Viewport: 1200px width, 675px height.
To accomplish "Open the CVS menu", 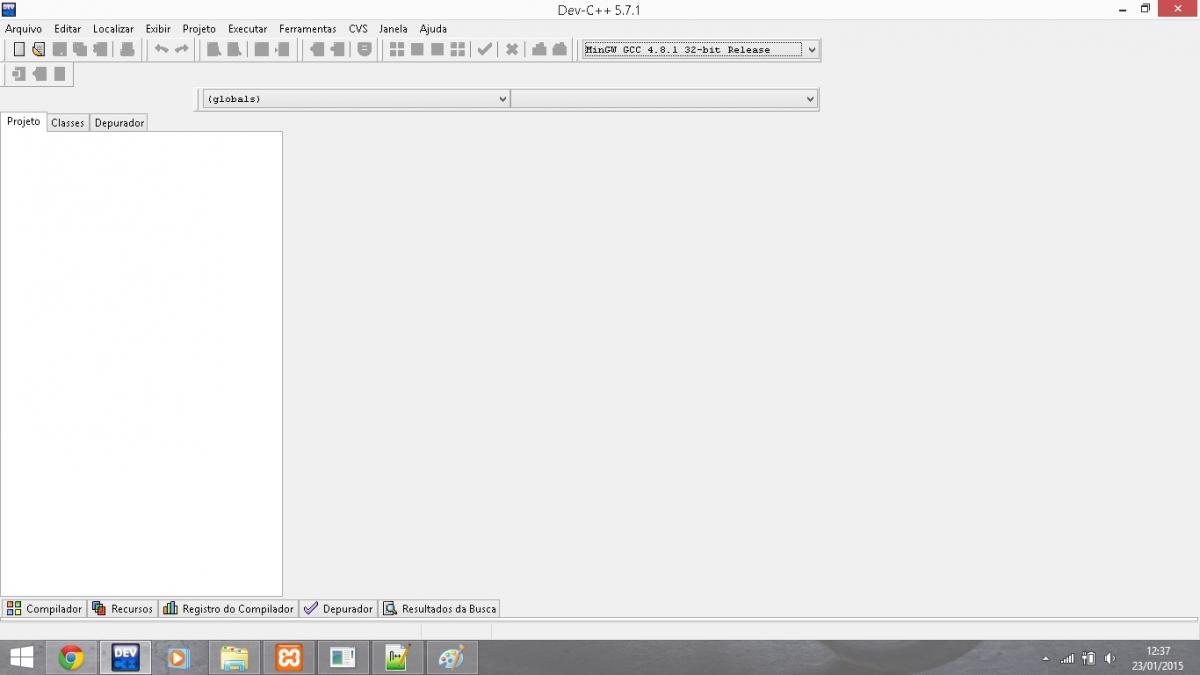I will point(358,29).
